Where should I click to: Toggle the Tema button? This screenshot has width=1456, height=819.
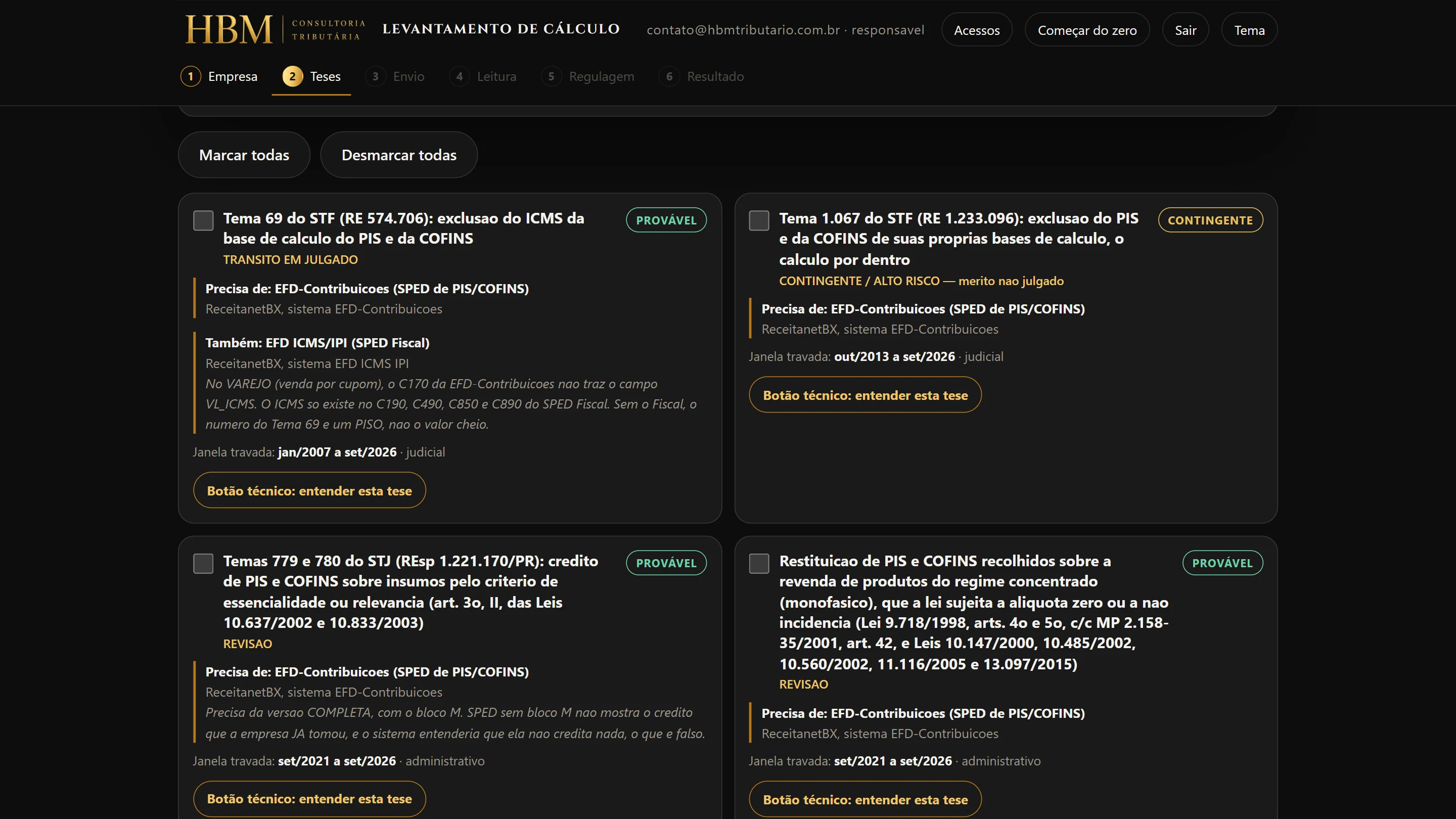tap(1249, 30)
